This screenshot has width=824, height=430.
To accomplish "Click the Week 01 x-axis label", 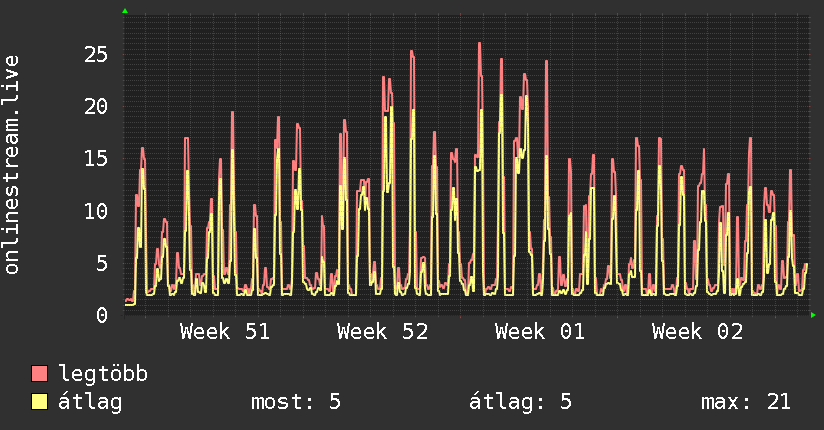I will [540, 332].
